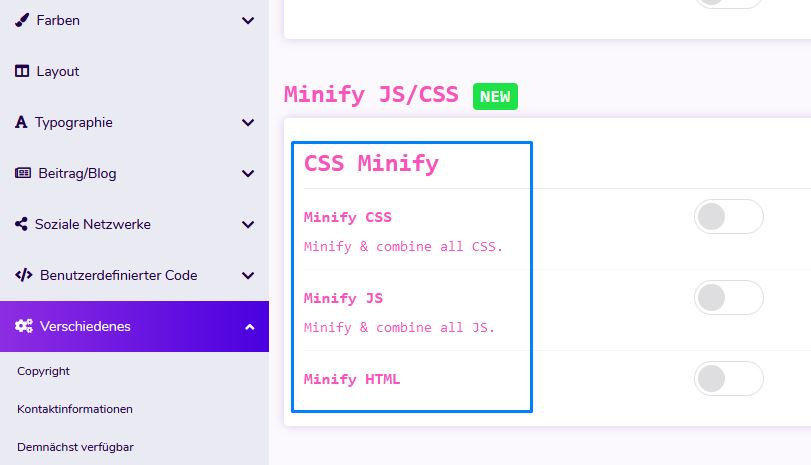The width and height of the screenshot is (811, 465).
Task: Expand the Farben section chevron
Action: [248, 20]
